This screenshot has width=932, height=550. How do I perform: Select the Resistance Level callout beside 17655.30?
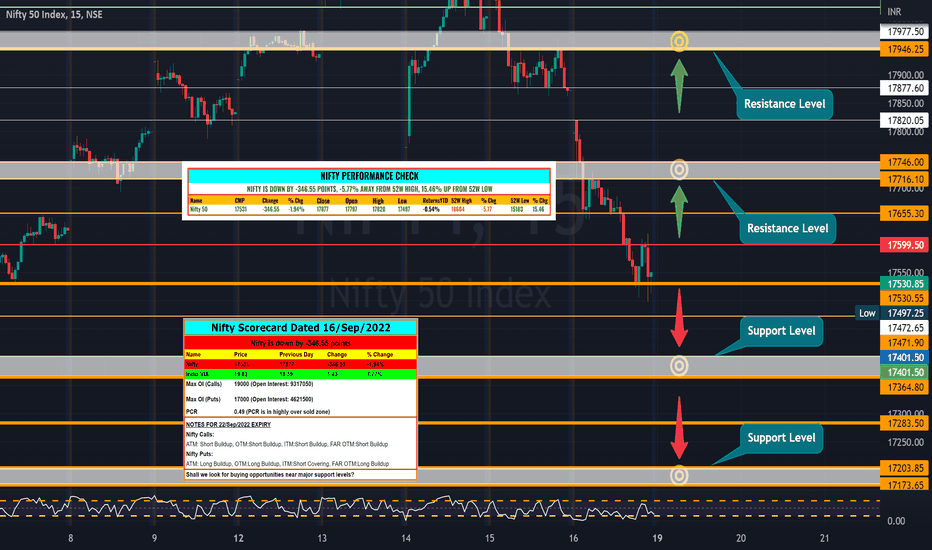[788, 228]
